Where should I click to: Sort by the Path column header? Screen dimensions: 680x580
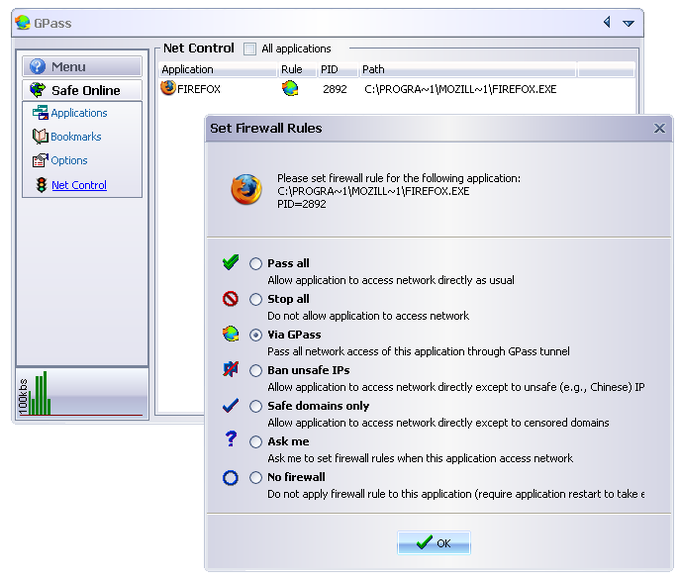click(468, 69)
